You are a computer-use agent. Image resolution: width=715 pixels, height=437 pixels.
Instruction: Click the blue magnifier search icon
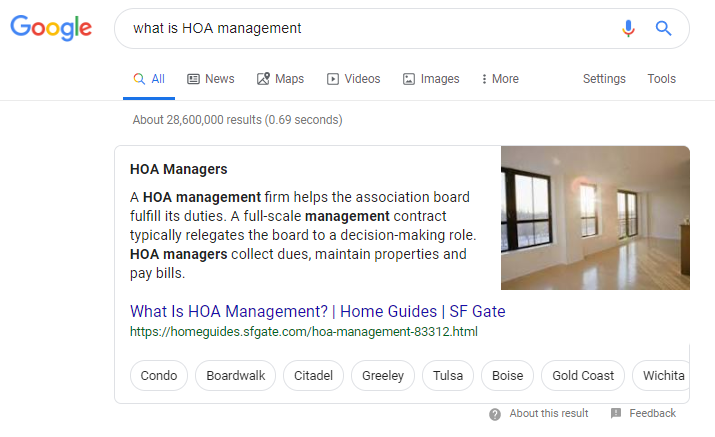663,28
